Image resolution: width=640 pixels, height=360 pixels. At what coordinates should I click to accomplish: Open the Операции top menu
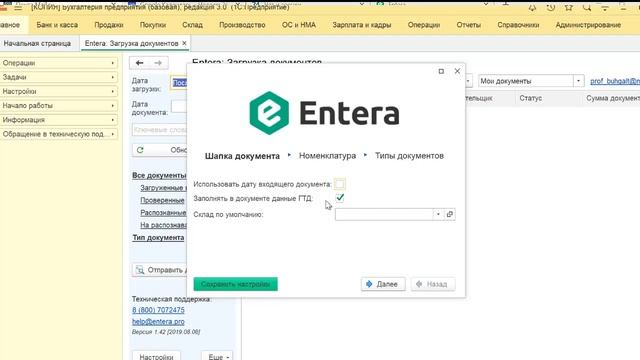point(424,25)
